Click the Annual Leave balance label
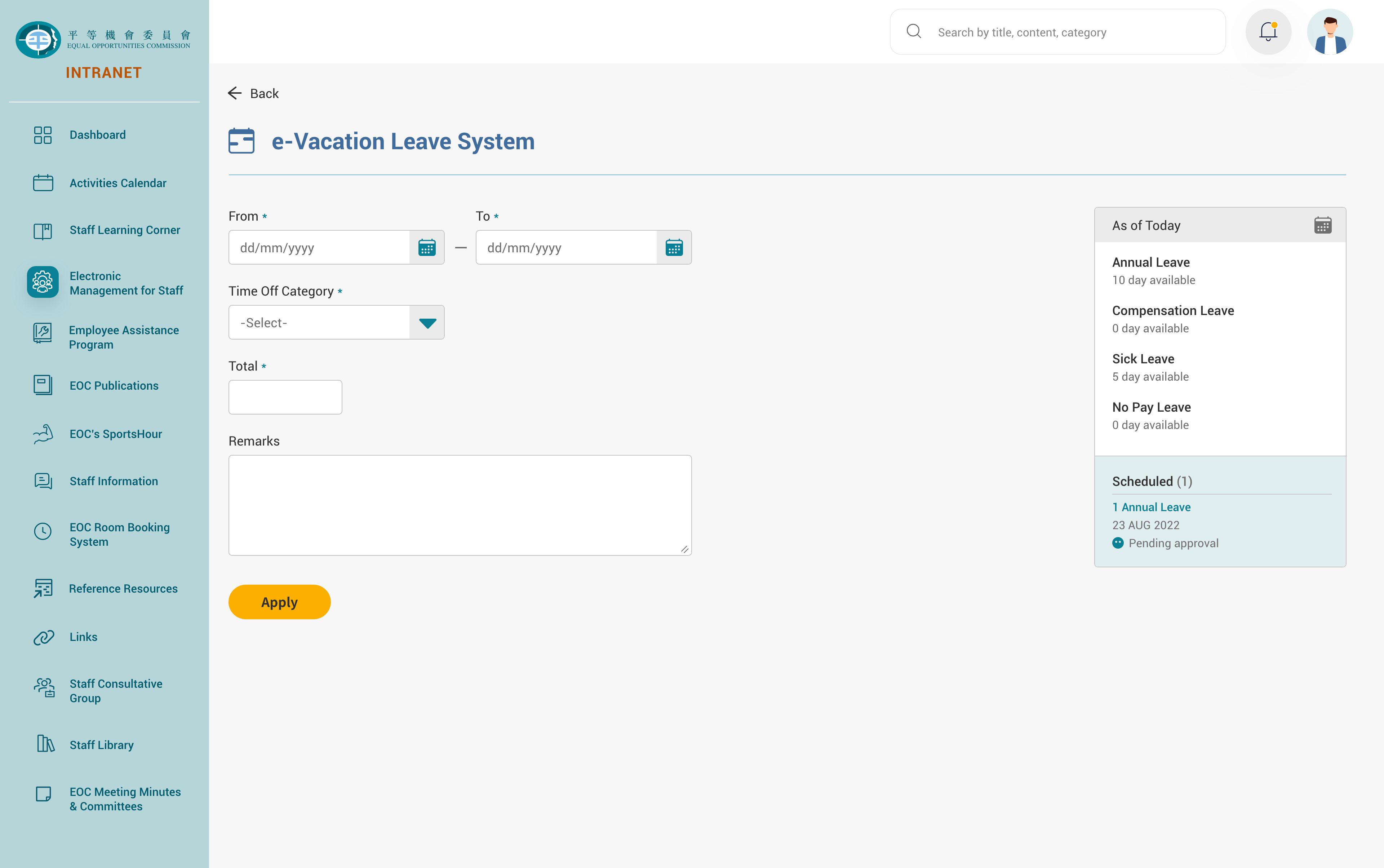The width and height of the screenshot is (1384, 868). tap(1150, 262)
